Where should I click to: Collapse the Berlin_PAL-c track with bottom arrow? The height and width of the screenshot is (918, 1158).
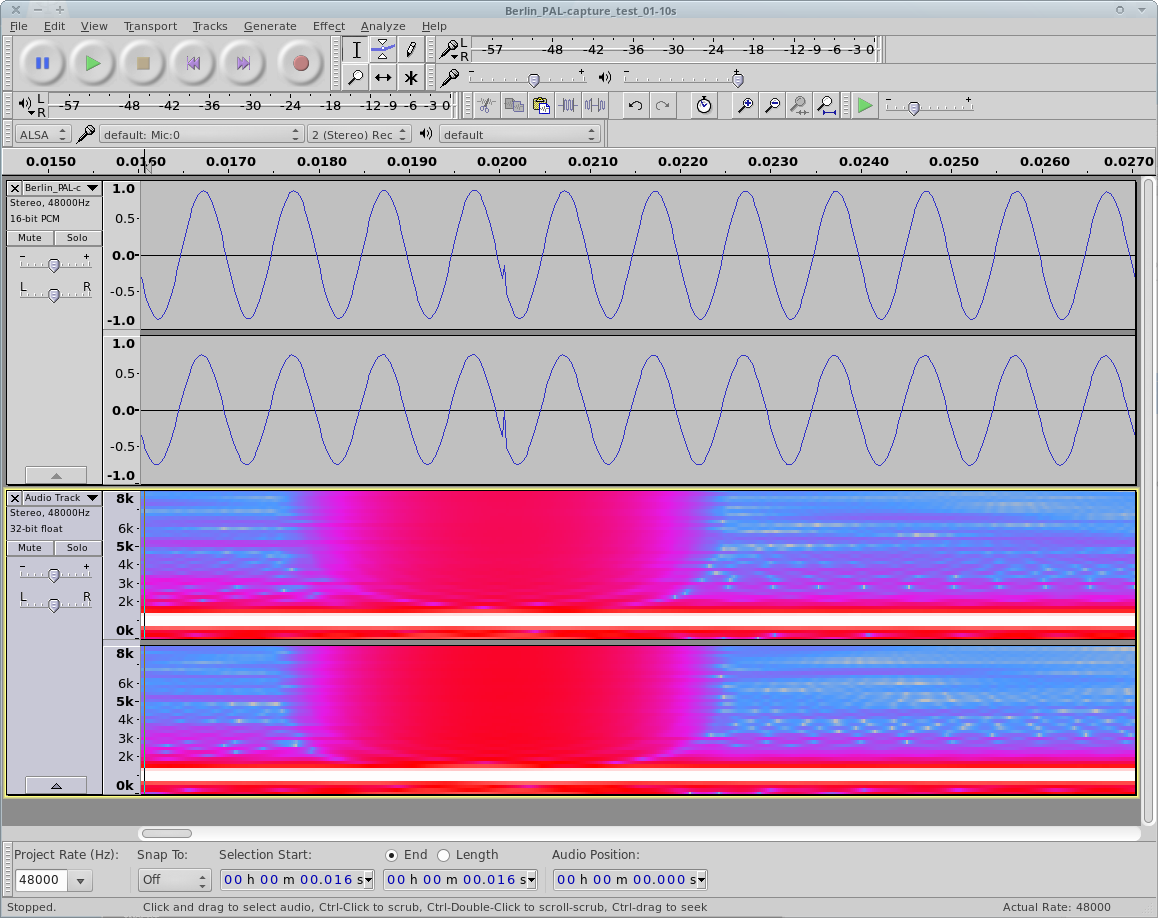[x=56, y=476]
